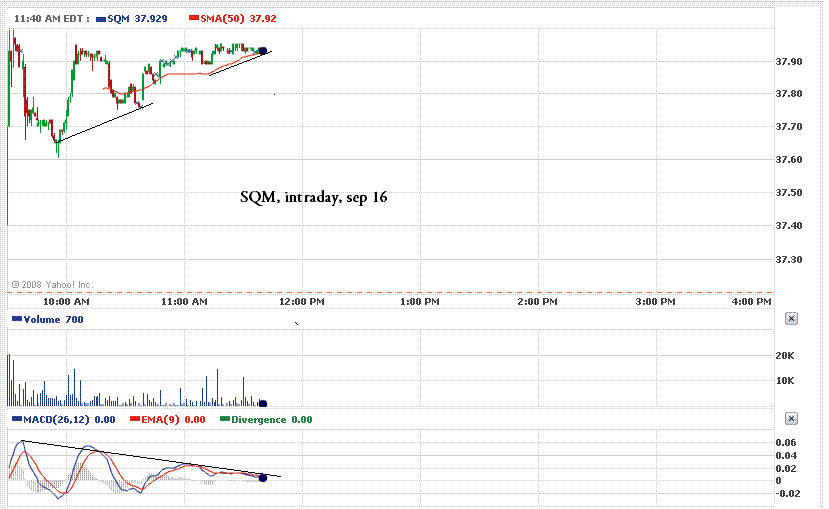This screenshot has width=829, height=509.
Task: Click the 0.04 MACD axis label
Action: coord(786,456)
